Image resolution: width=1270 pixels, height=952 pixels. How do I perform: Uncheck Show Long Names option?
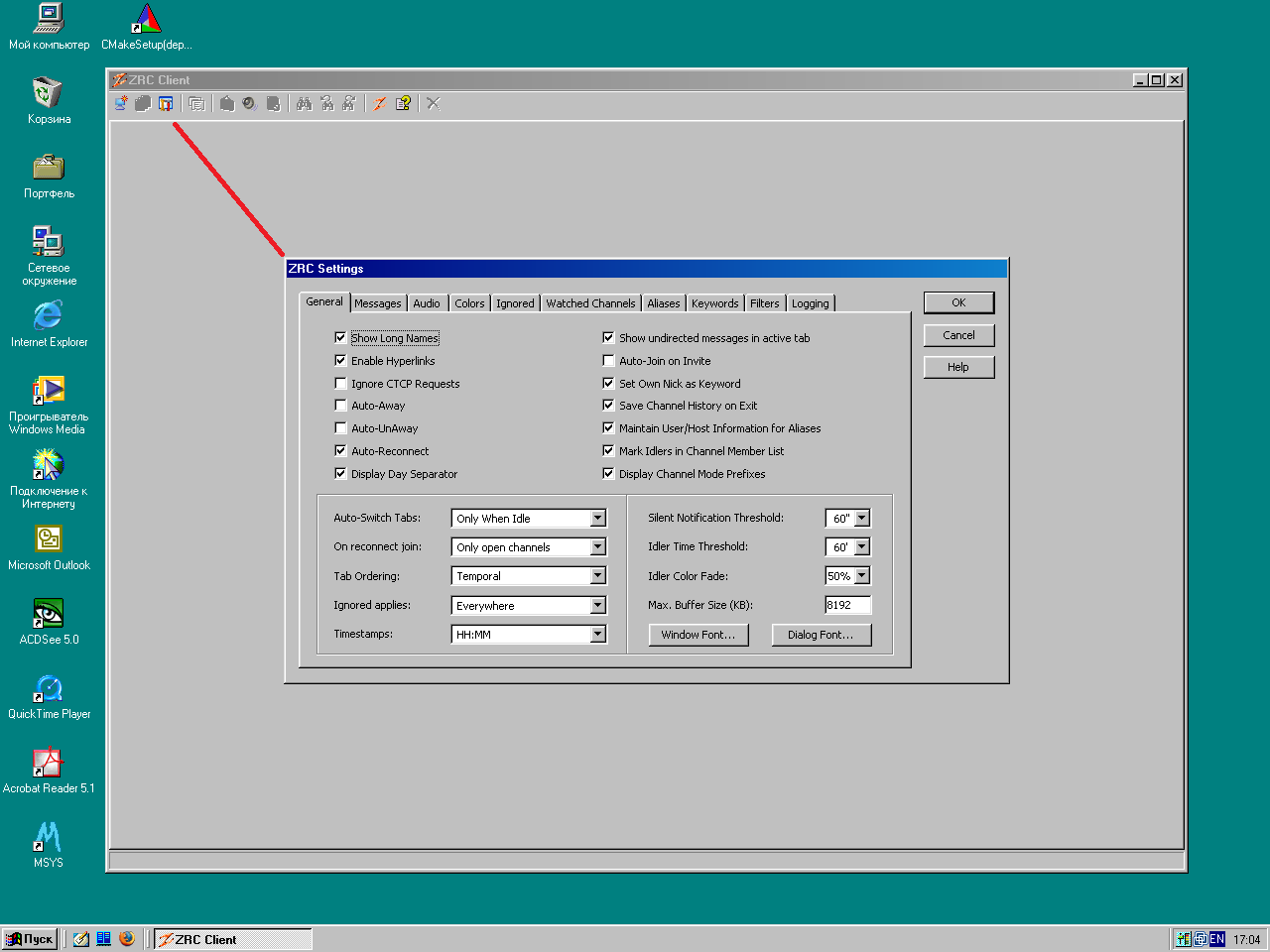(x=341, y=338)
